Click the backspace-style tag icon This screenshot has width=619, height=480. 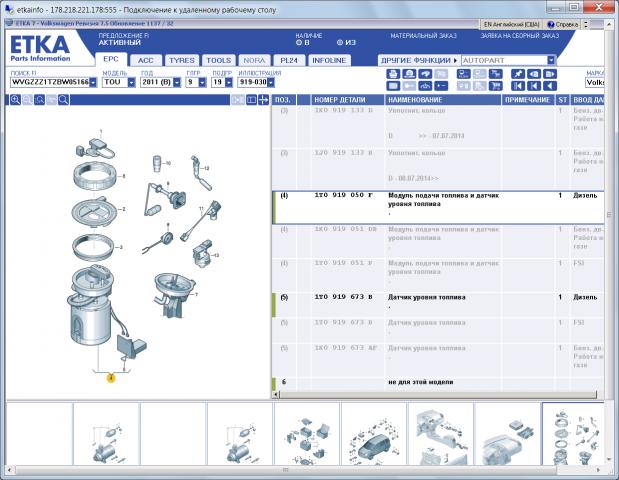coord(534,74)
